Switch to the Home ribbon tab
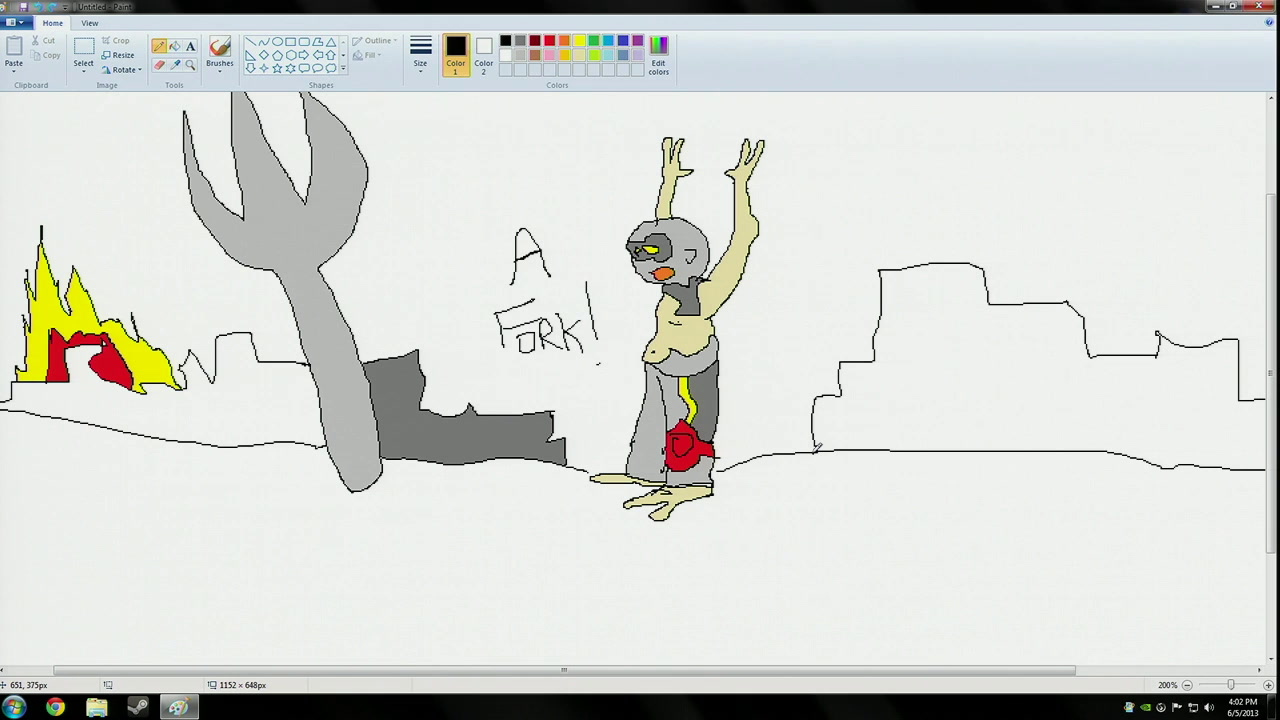Image resolution: width=1280 pixels, height=720 pixels. click(x=52, y=23)
